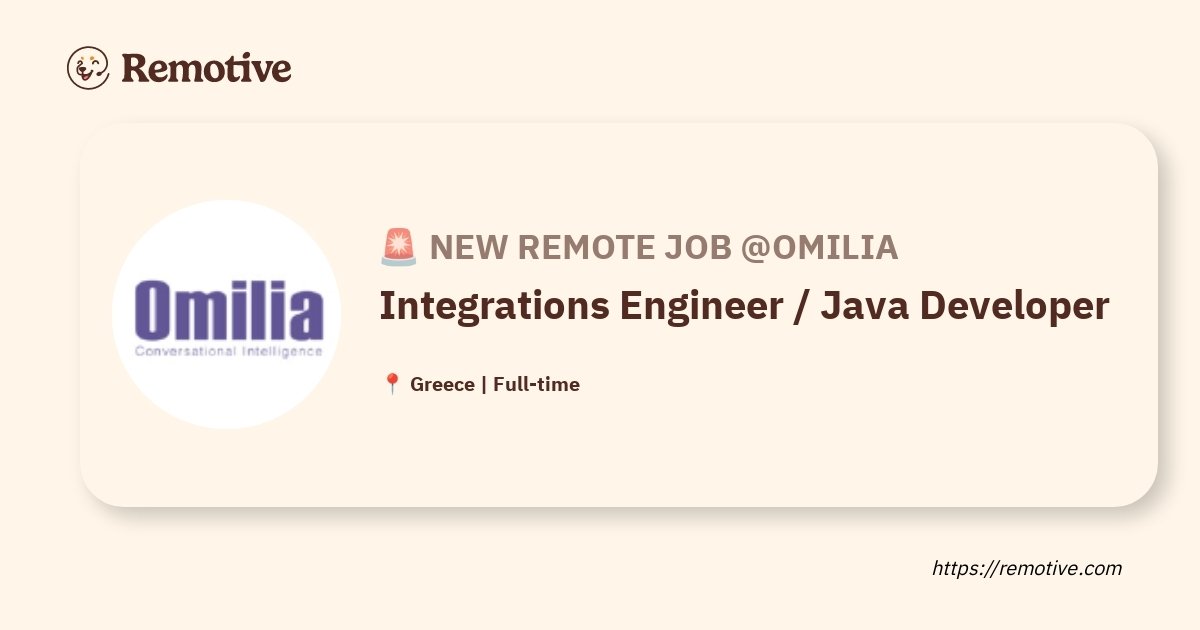
Task: Click the Remotive mascot face icon
Action: coord(88,68)
